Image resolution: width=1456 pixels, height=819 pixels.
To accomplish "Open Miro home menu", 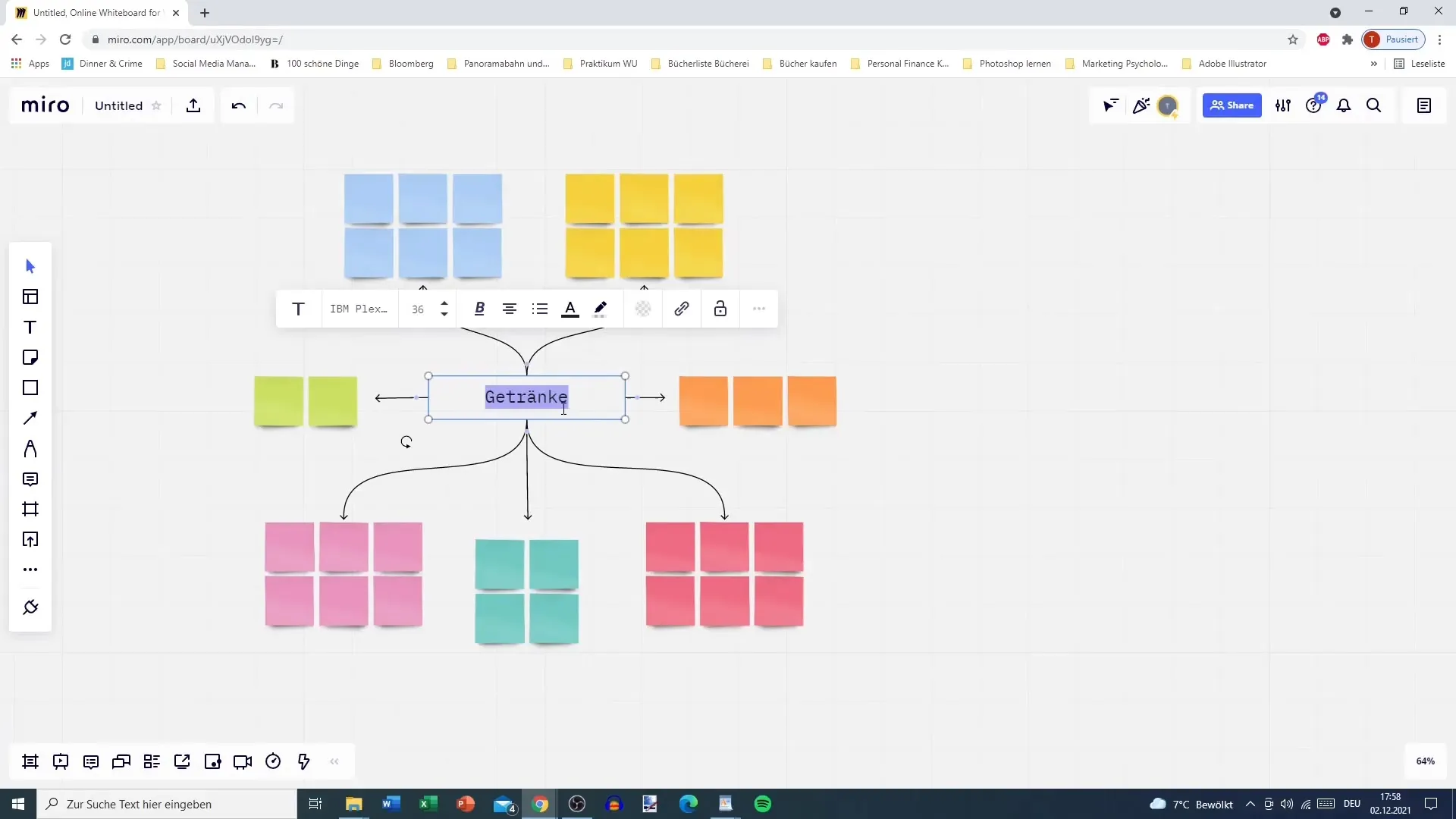I will [x=45, y=105].
